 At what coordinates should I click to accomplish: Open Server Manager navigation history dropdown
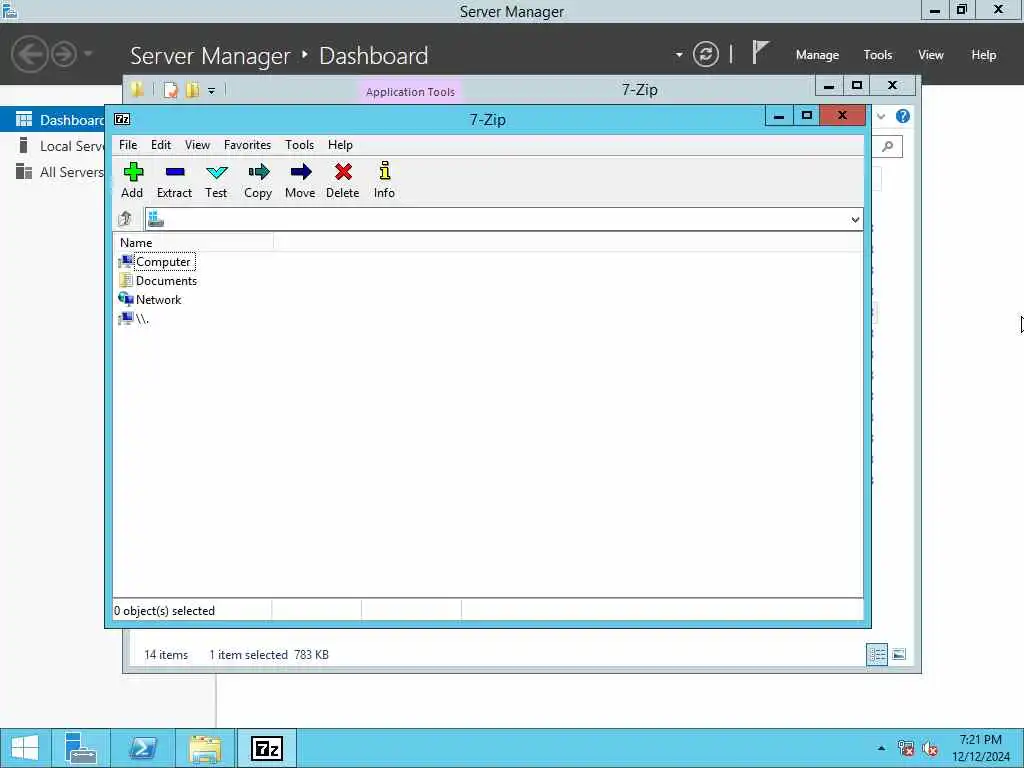88,54
